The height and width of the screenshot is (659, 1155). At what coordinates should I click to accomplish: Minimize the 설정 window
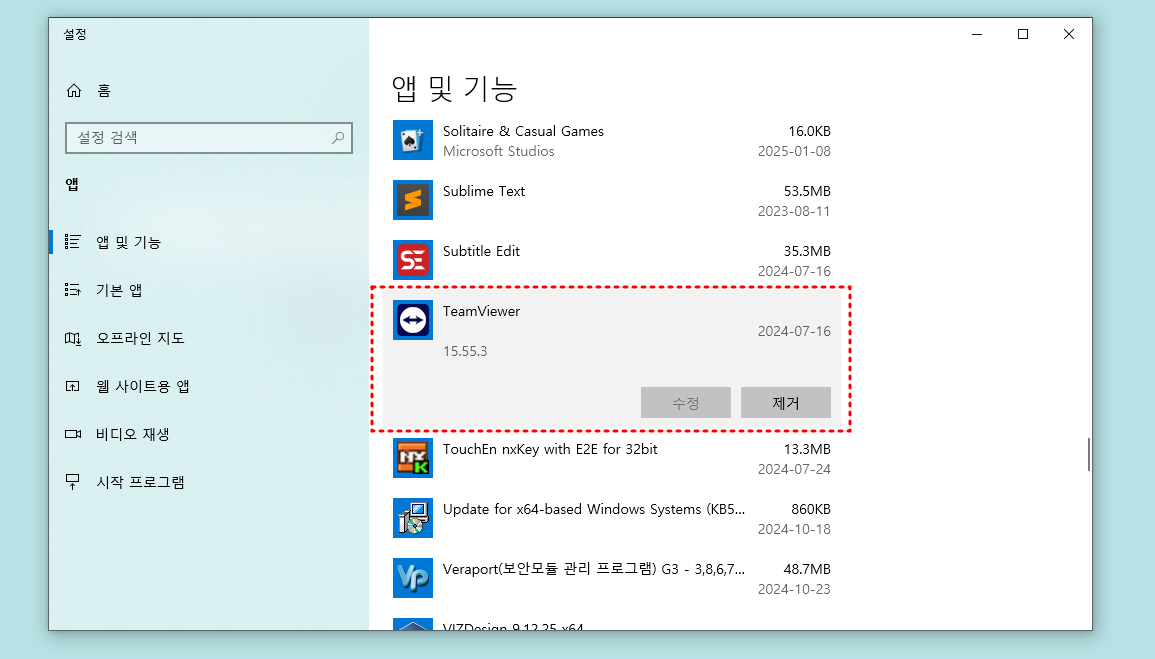pos(977,34)
